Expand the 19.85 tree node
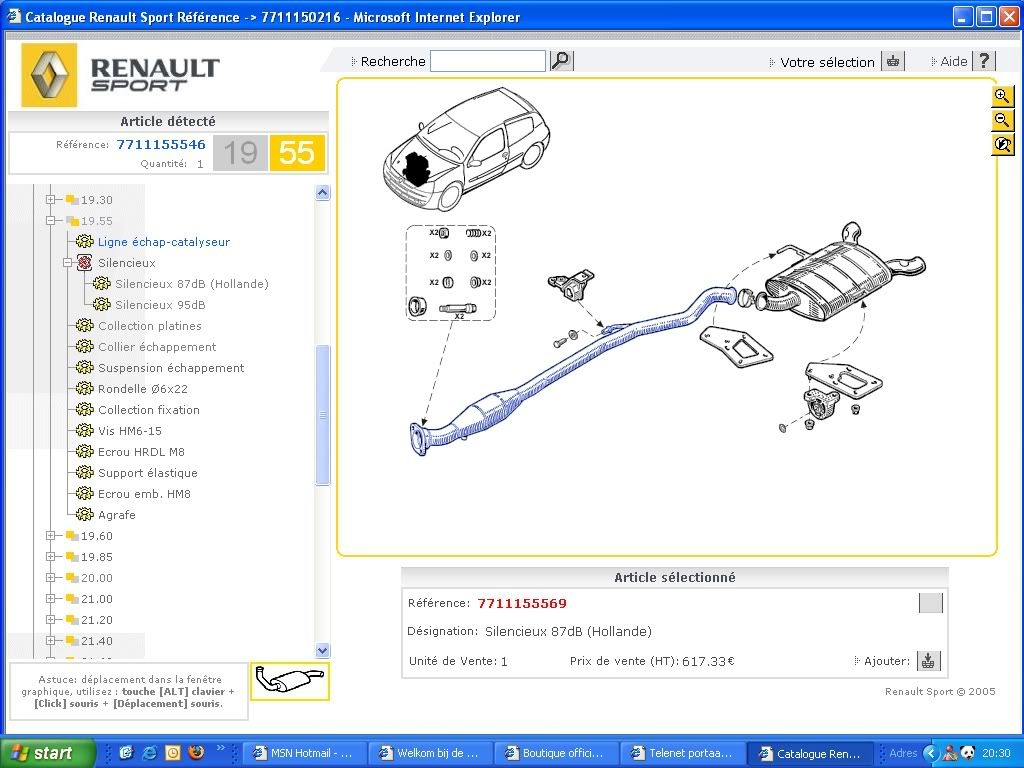 tap(50, 556)
